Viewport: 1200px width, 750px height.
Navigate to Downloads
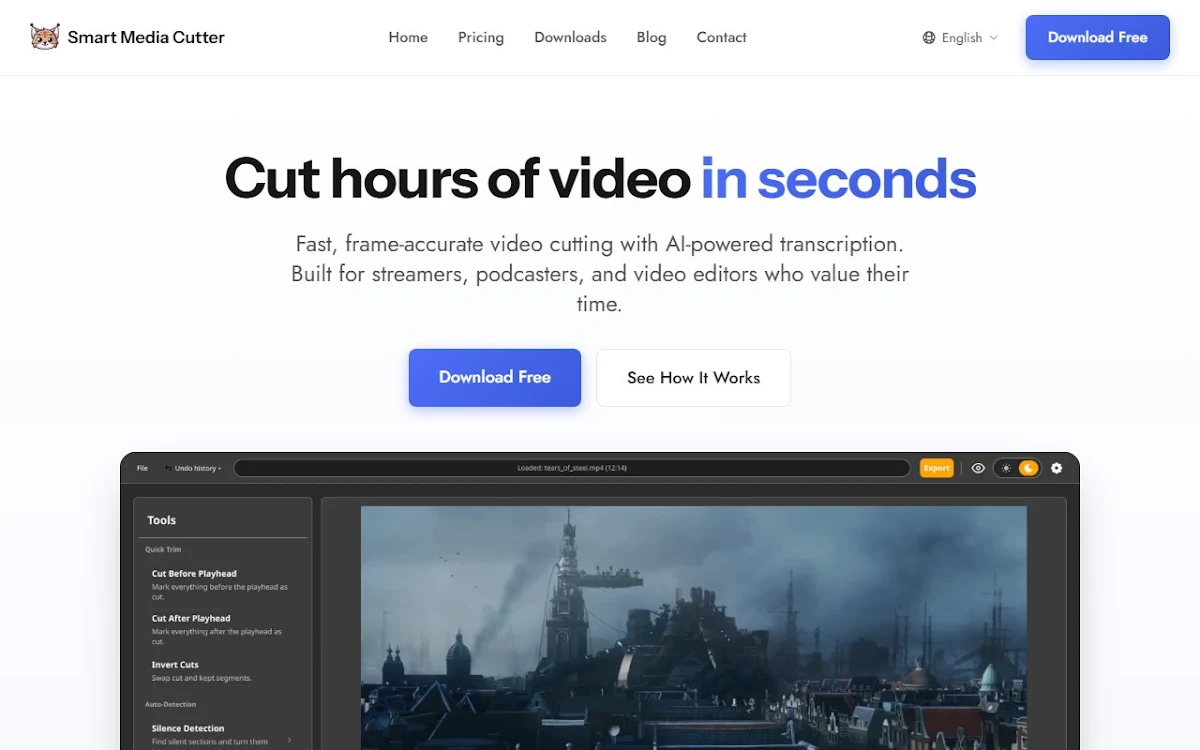pyautogui.click(x=570, y=37)
